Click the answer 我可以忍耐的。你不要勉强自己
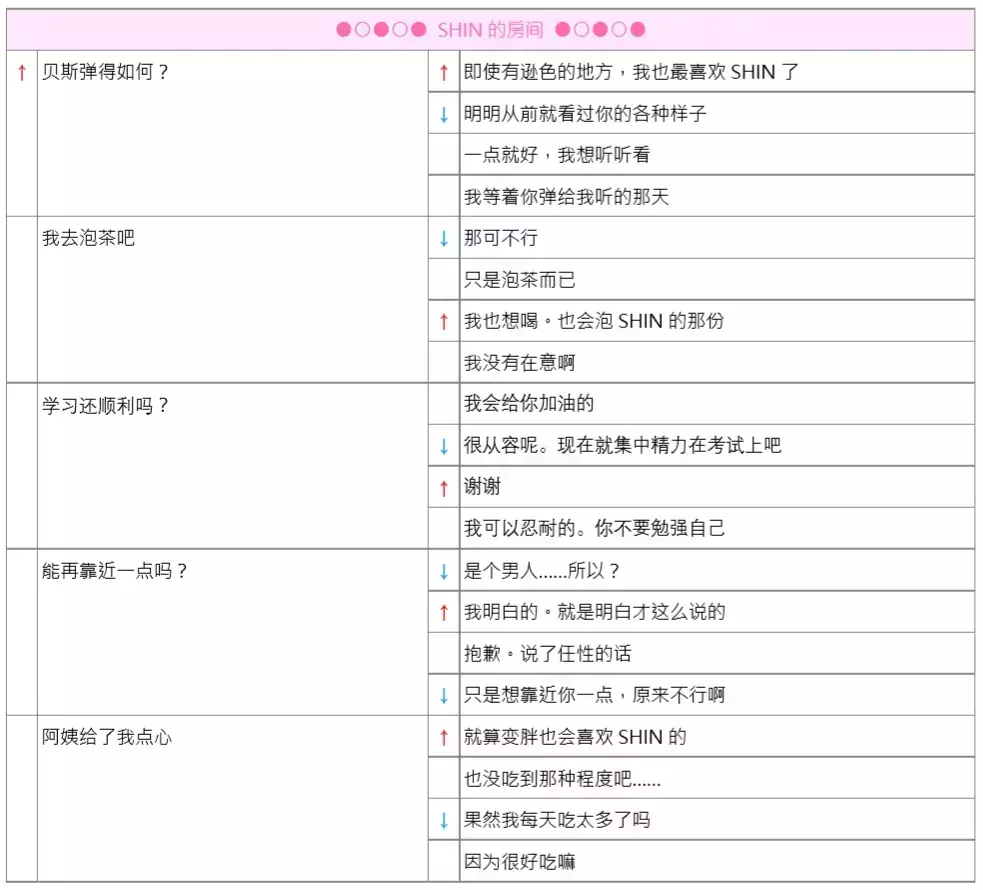Image resolution: width=983 pixels, height=890 pixels. coord(594,528)
